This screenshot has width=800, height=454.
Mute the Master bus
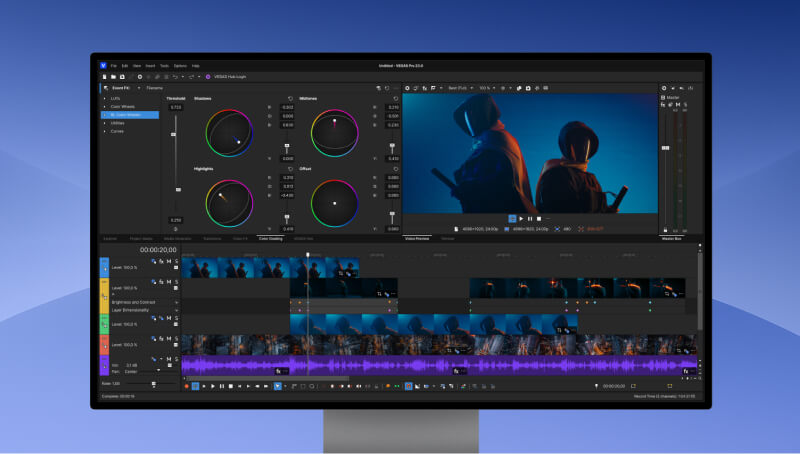click(678, 105)
